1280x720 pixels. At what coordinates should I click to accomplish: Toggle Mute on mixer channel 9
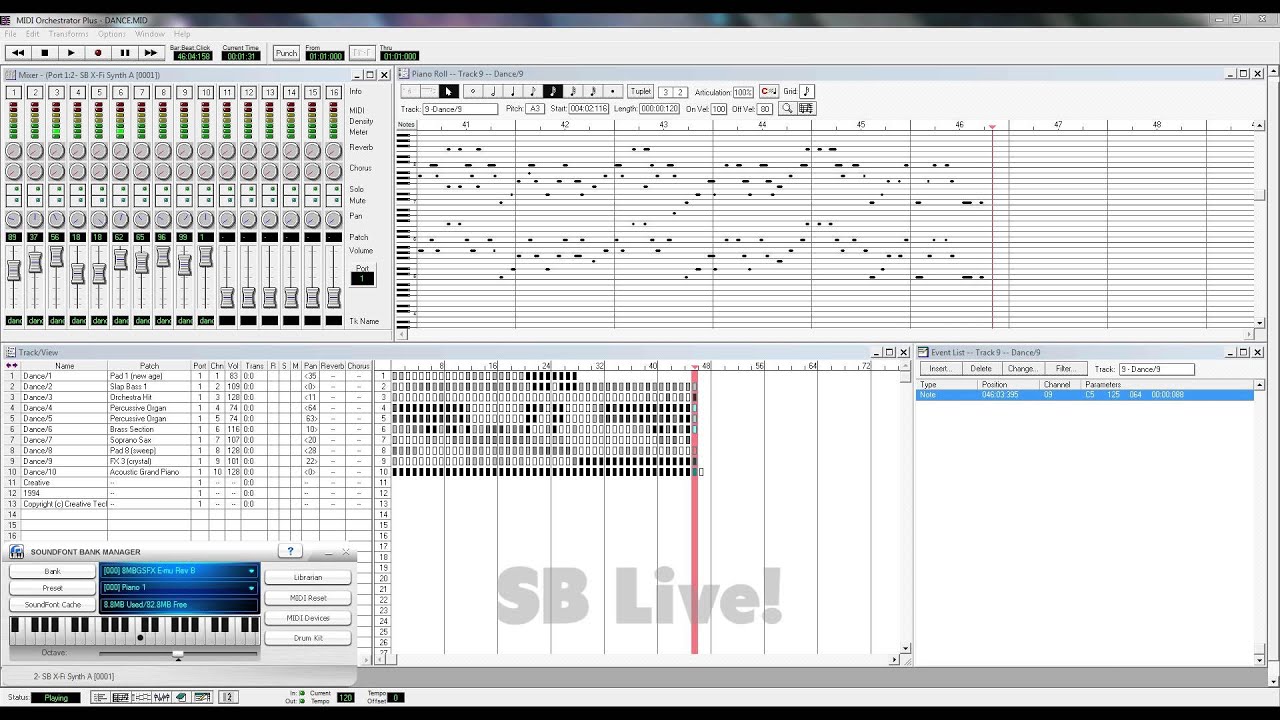(184, 201)
